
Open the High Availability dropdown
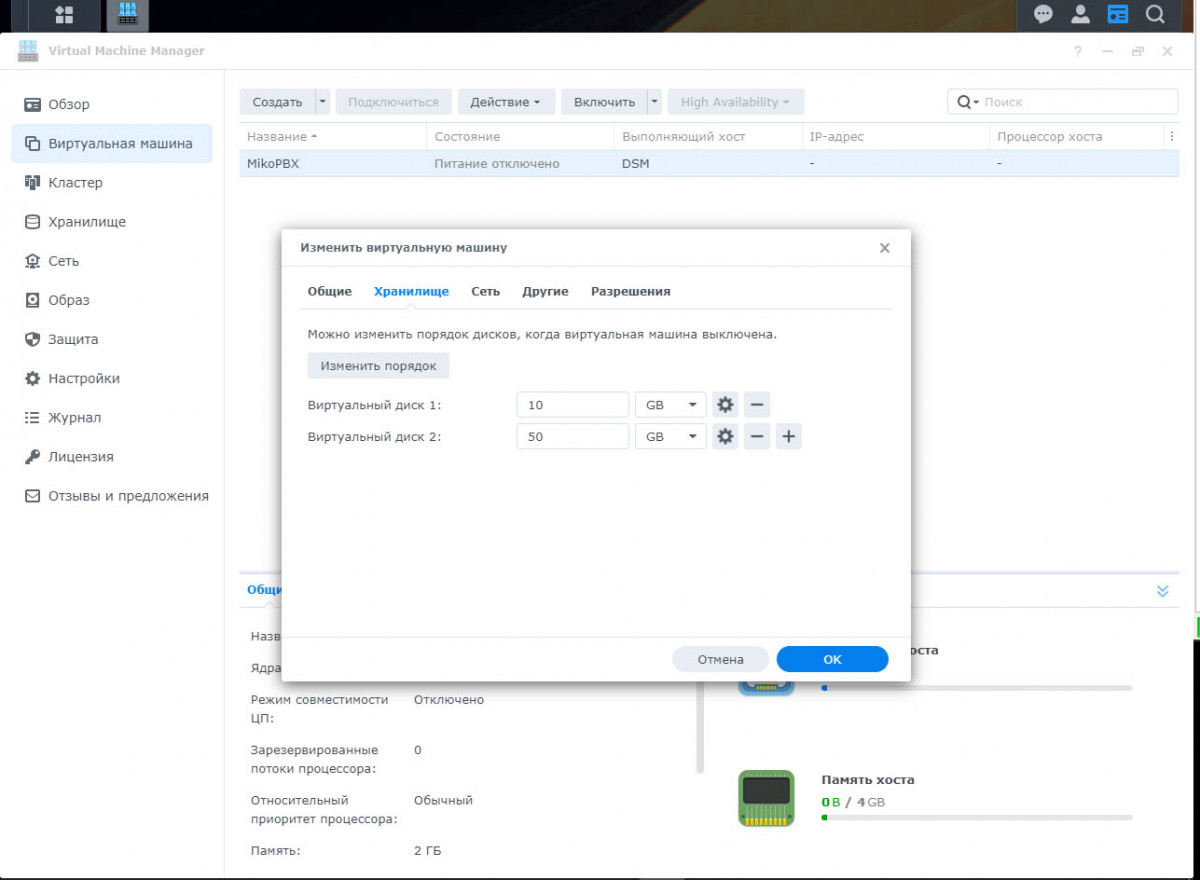point(736,102)
